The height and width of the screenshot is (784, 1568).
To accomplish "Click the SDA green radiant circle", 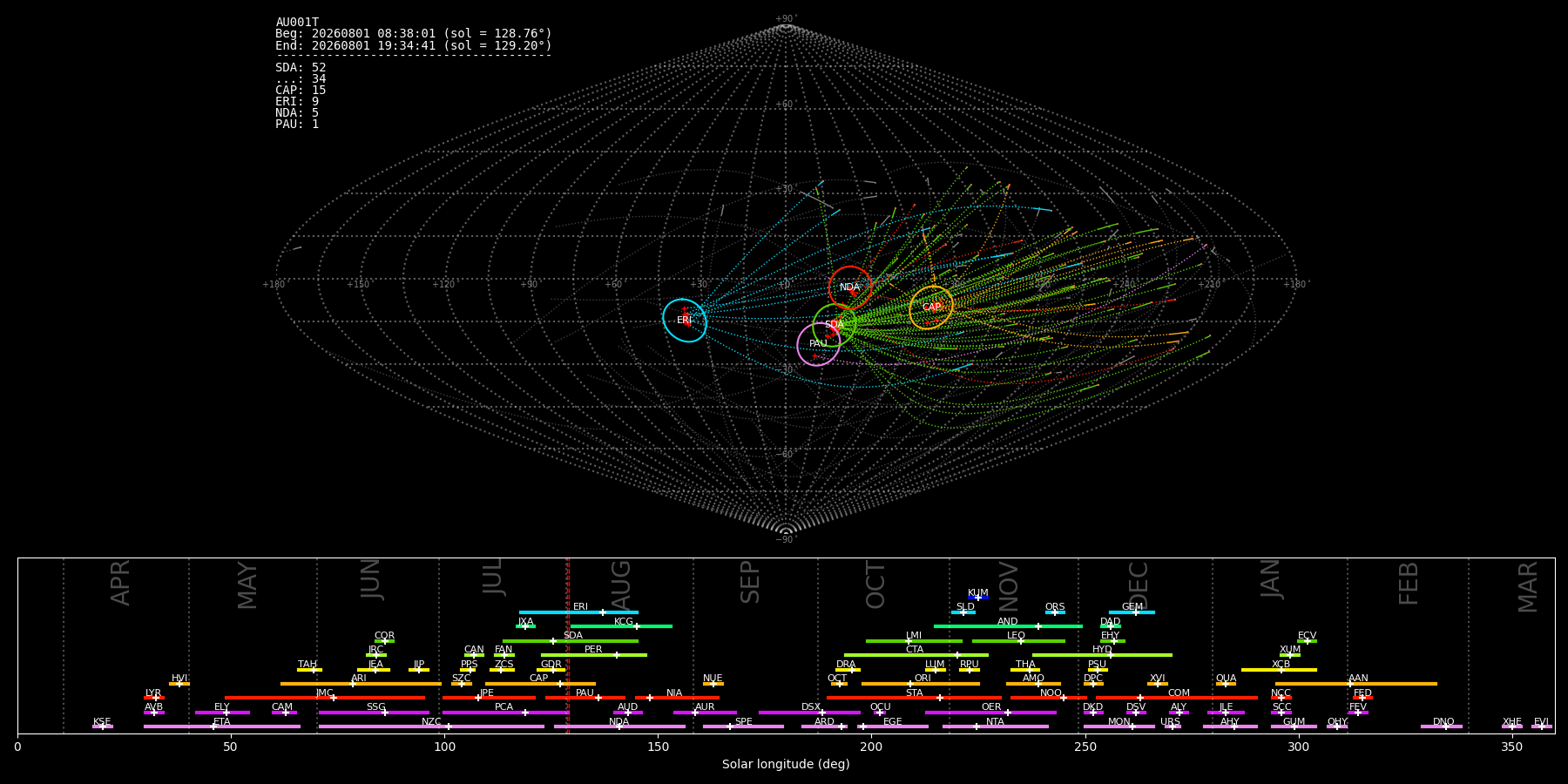I will tap(835, 325).
